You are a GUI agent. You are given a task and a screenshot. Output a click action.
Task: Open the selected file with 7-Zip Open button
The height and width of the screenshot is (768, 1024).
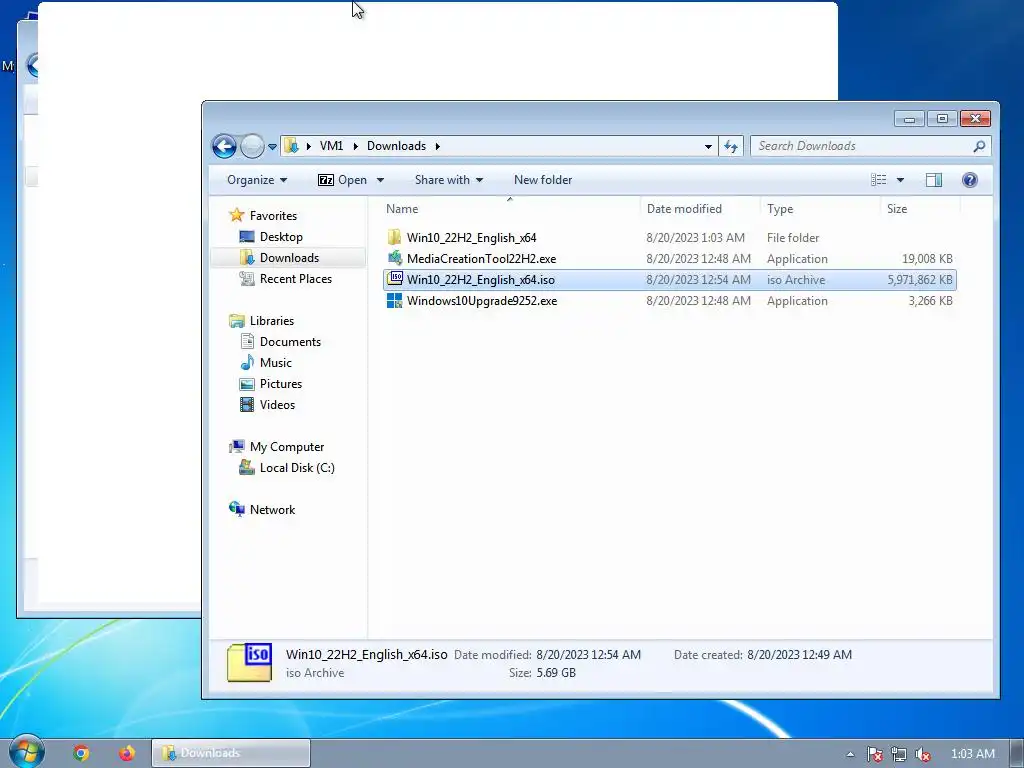tap(342, 180)
